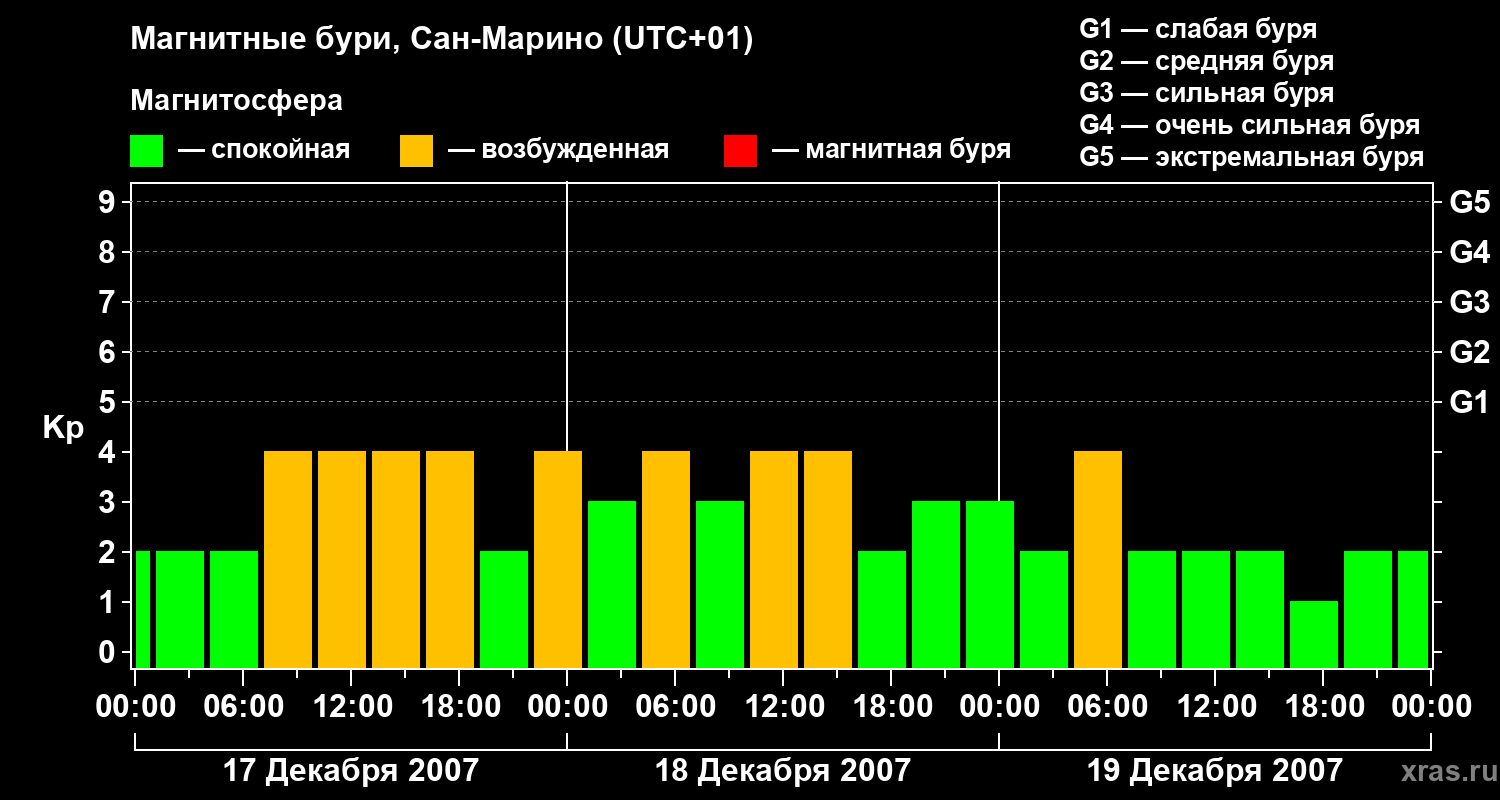Click the 'G2 — средняя буря' line
This screenshot has width=1500, height=800.
point(1206,61)
